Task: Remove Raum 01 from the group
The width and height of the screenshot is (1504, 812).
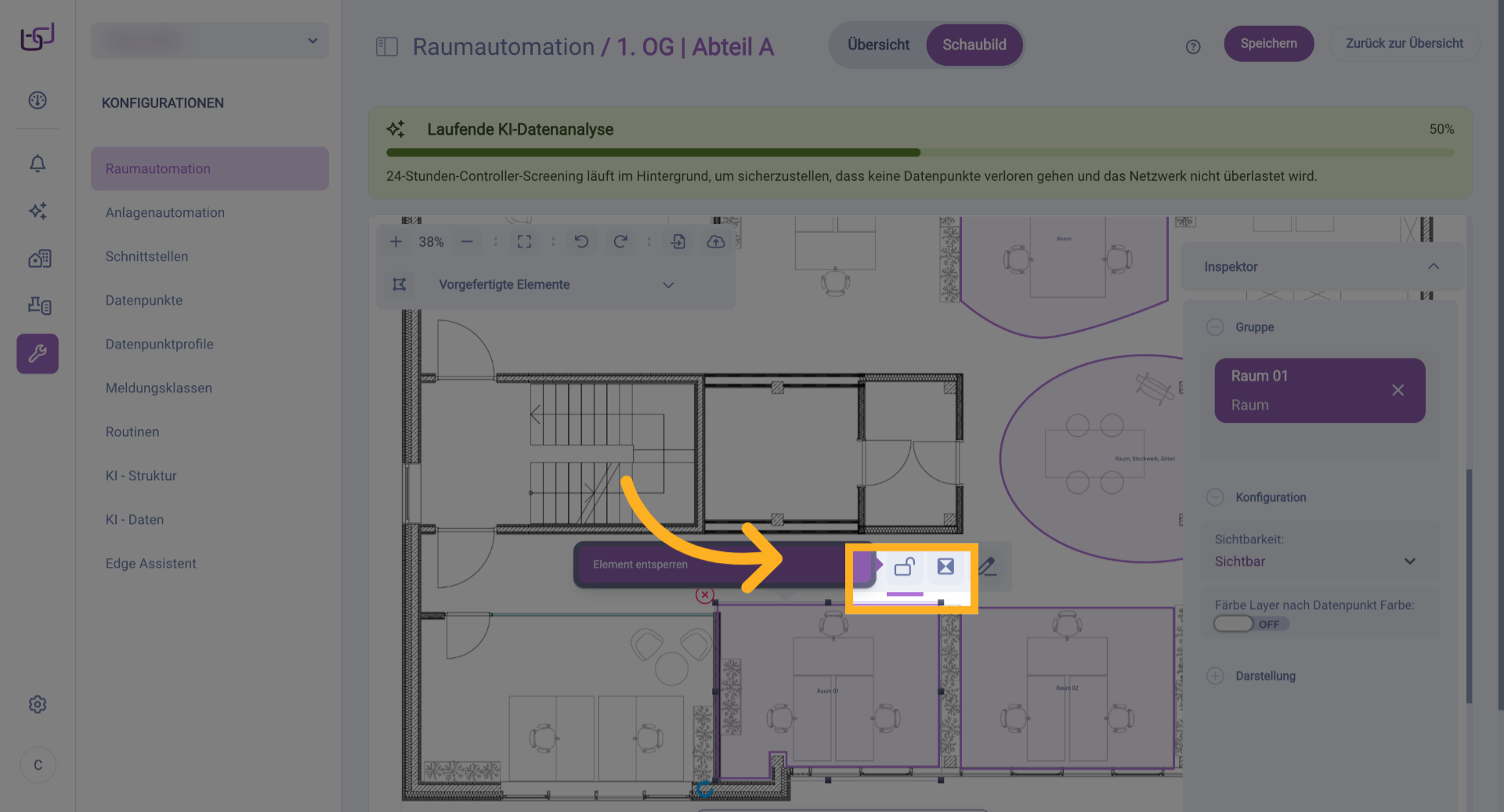Action: pos(1397,390)
